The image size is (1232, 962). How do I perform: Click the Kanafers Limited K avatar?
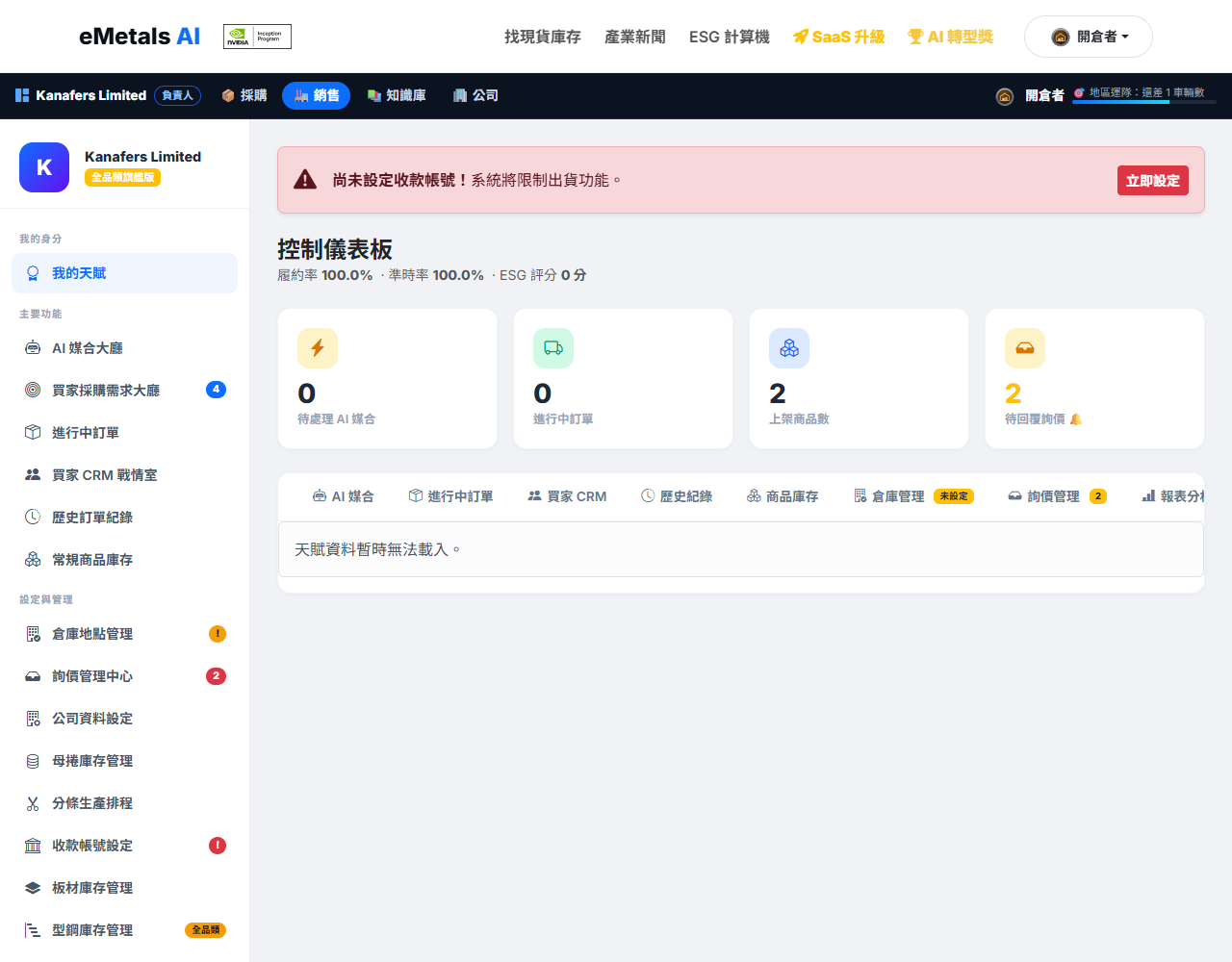[x=44, y=167]
